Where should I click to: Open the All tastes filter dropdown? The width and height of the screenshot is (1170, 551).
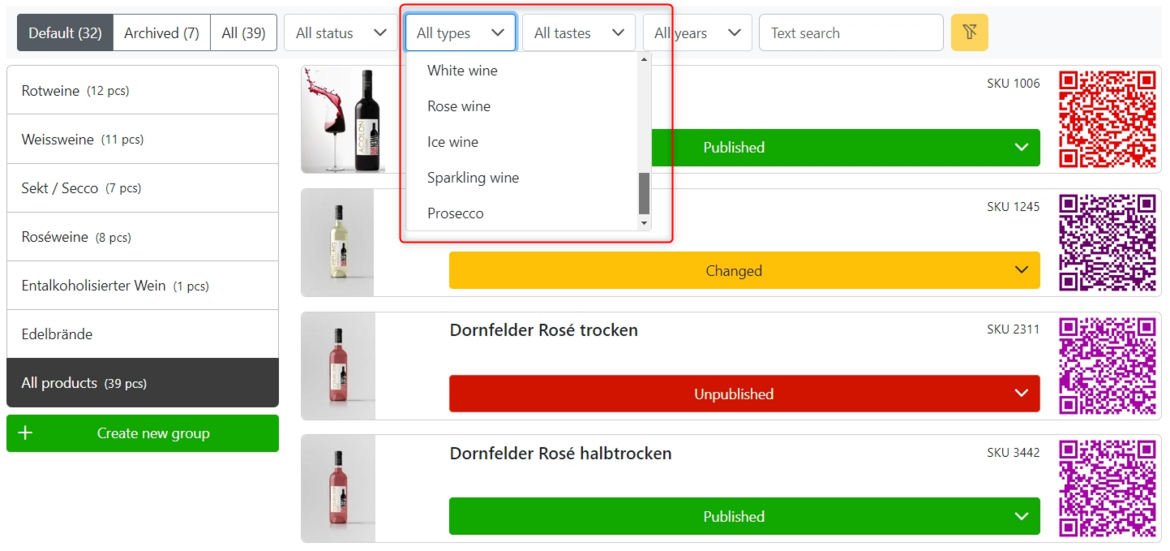[579, 33]
